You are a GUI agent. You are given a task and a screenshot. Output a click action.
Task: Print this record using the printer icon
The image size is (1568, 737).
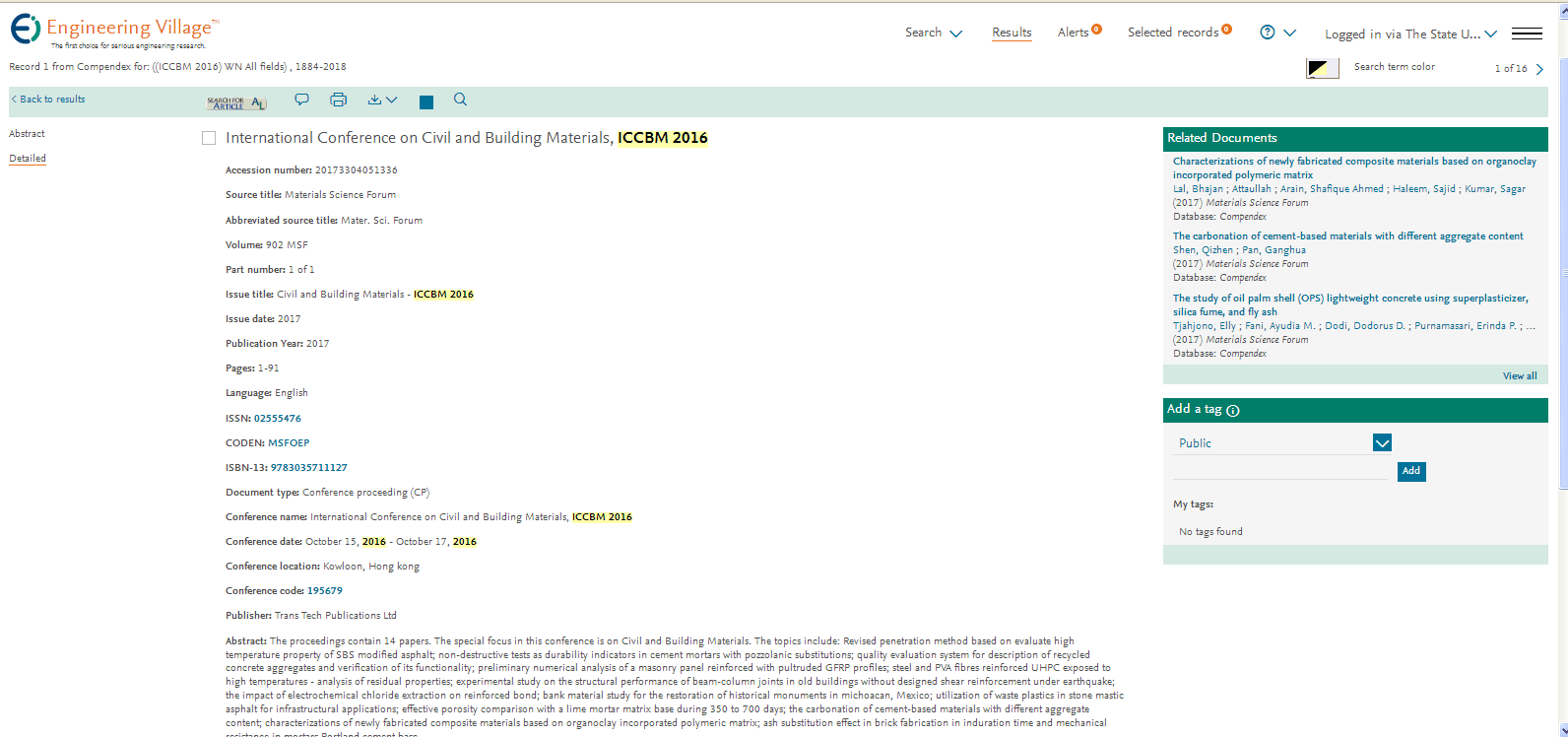(338, 100)
